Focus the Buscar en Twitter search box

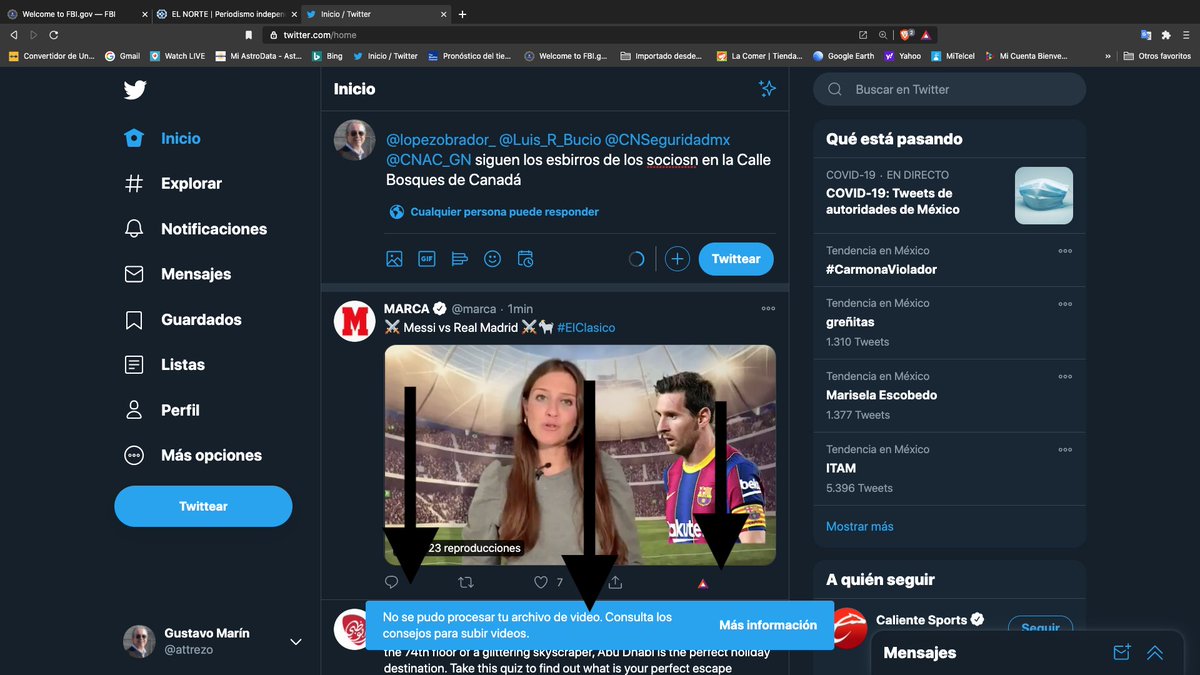pyautogui.click(x=949, y=89)
